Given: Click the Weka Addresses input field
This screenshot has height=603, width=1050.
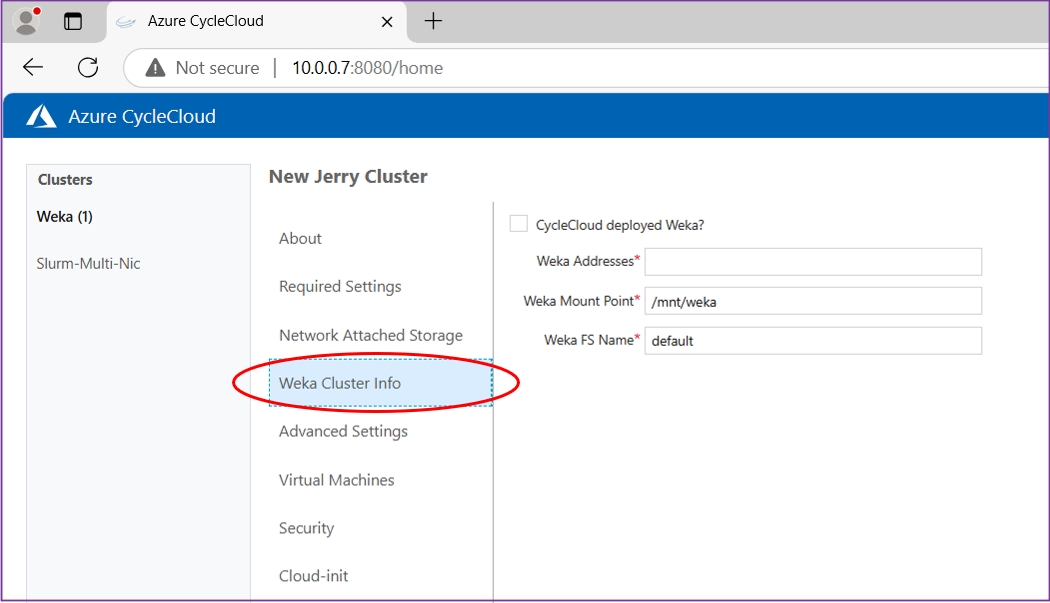Looking at the screenshot, I should (x=813, y=262).
